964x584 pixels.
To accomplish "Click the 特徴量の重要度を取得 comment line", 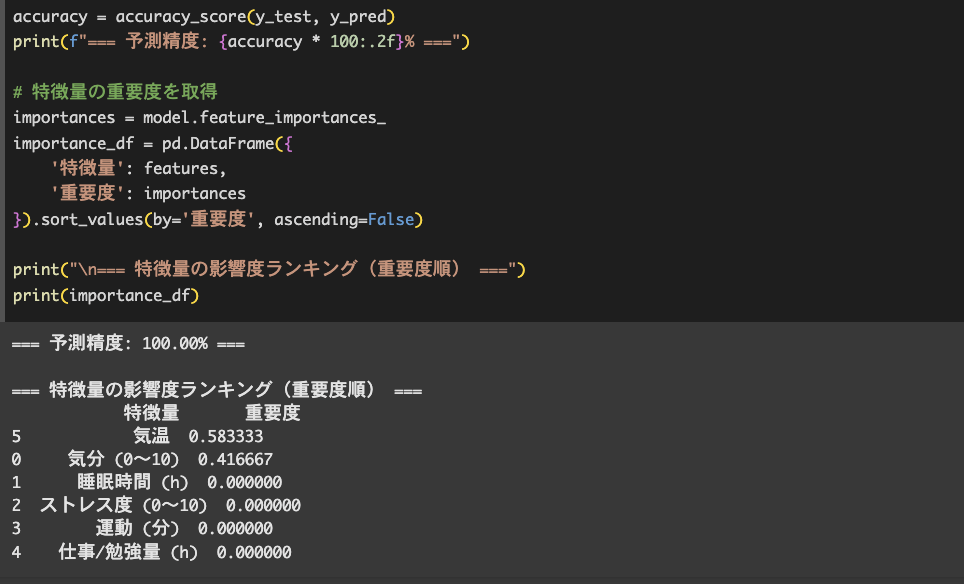I will coord(115,92).
